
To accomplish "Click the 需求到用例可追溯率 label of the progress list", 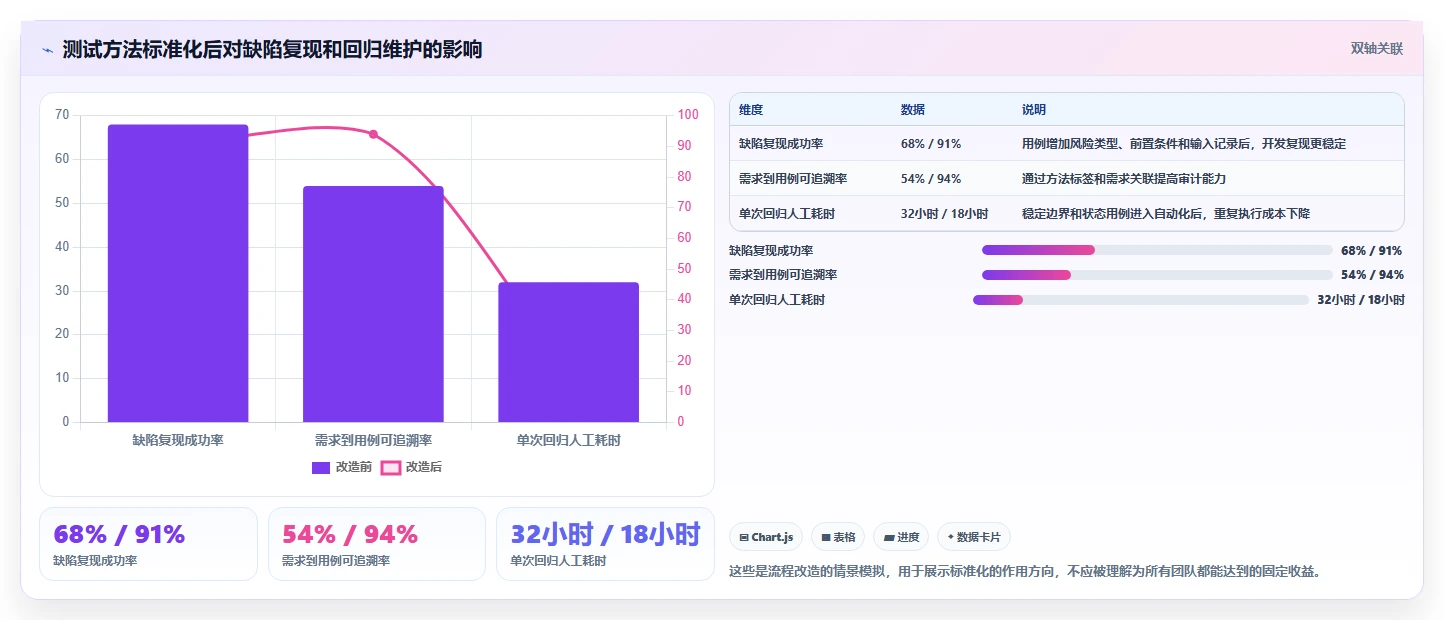I will [x=783, y=275].
